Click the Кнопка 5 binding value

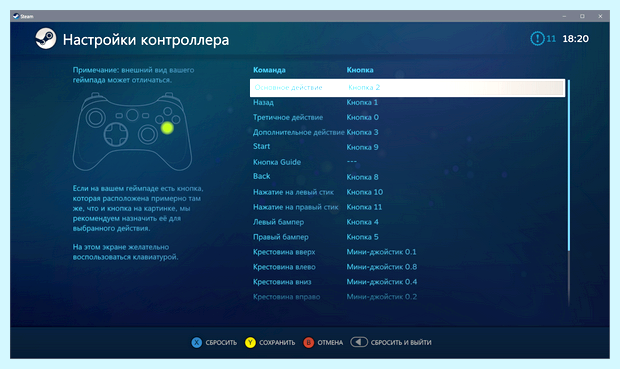[362, 237]
